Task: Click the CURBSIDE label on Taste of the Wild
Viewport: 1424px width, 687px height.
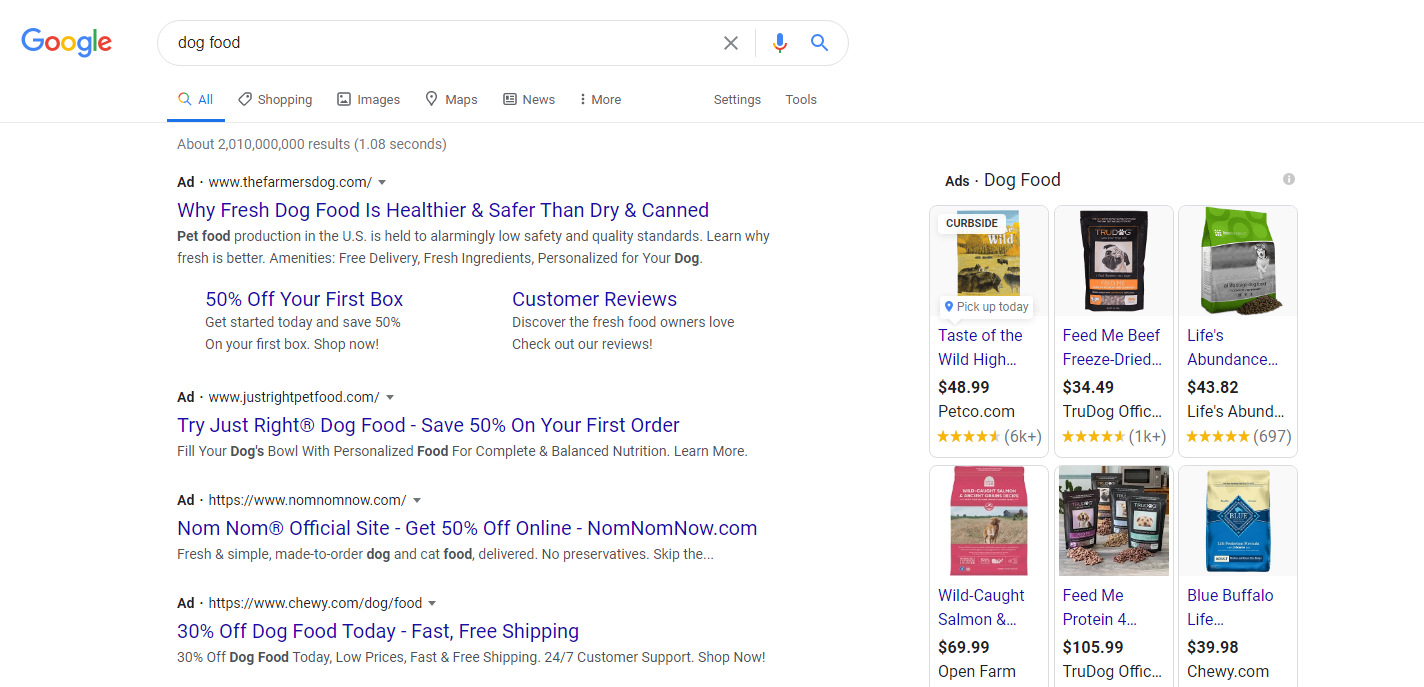Action: point(972,223)
